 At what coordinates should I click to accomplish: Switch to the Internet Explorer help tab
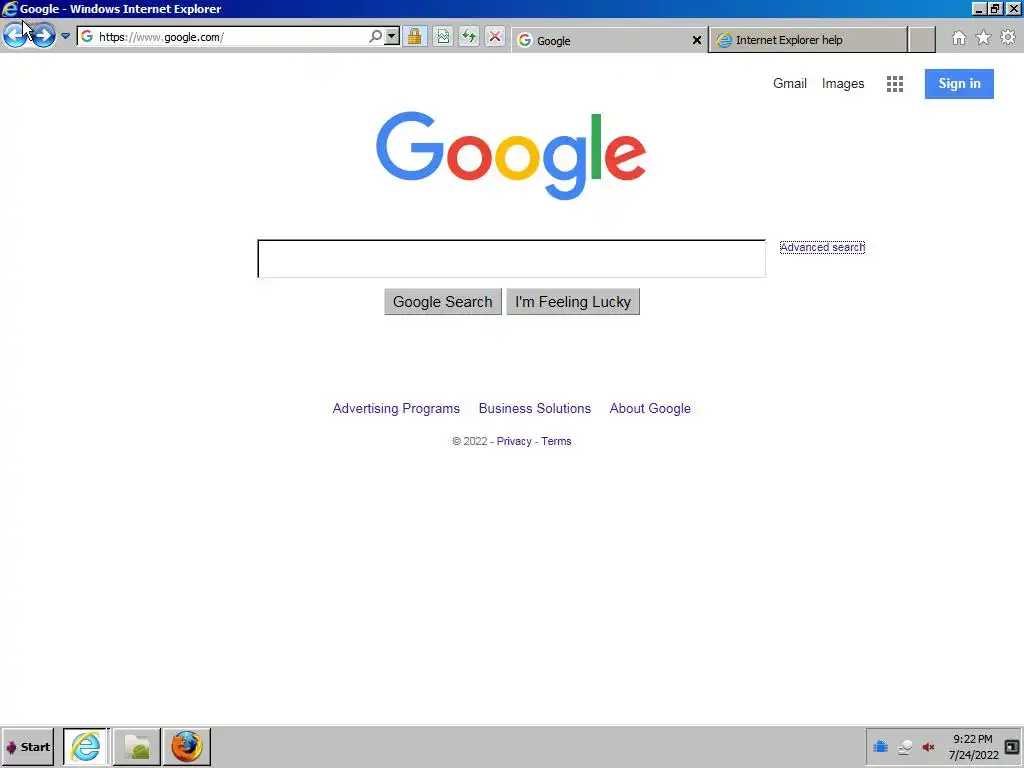tap(808, 40)
